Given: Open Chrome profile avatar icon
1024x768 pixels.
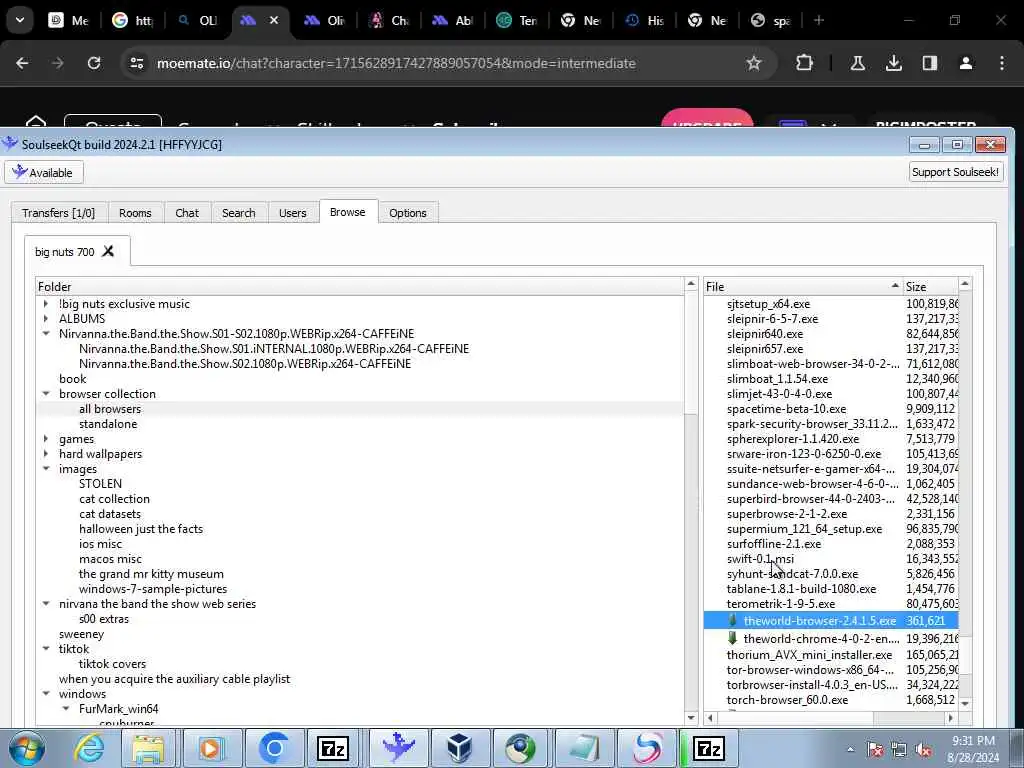Looking at the screenshot, I should click(966, 63).
